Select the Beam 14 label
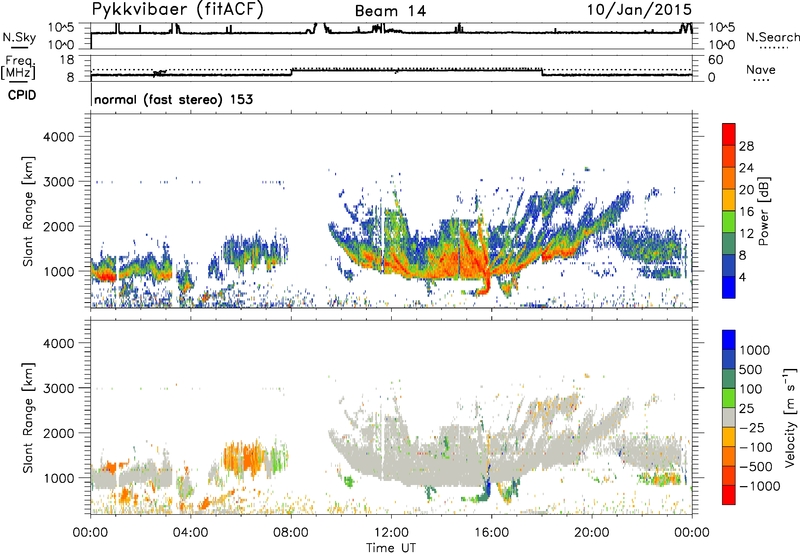Viewport: 800px width, 554px height. pyautogui.click(x=390, y=11)
